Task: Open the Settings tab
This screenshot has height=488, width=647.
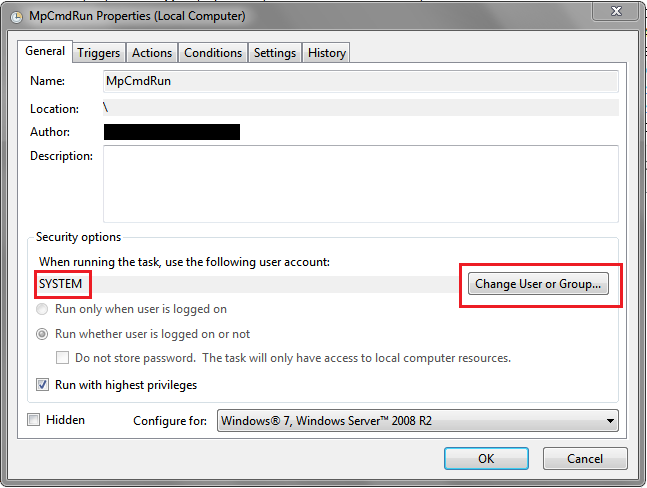Action: point(275,53)
